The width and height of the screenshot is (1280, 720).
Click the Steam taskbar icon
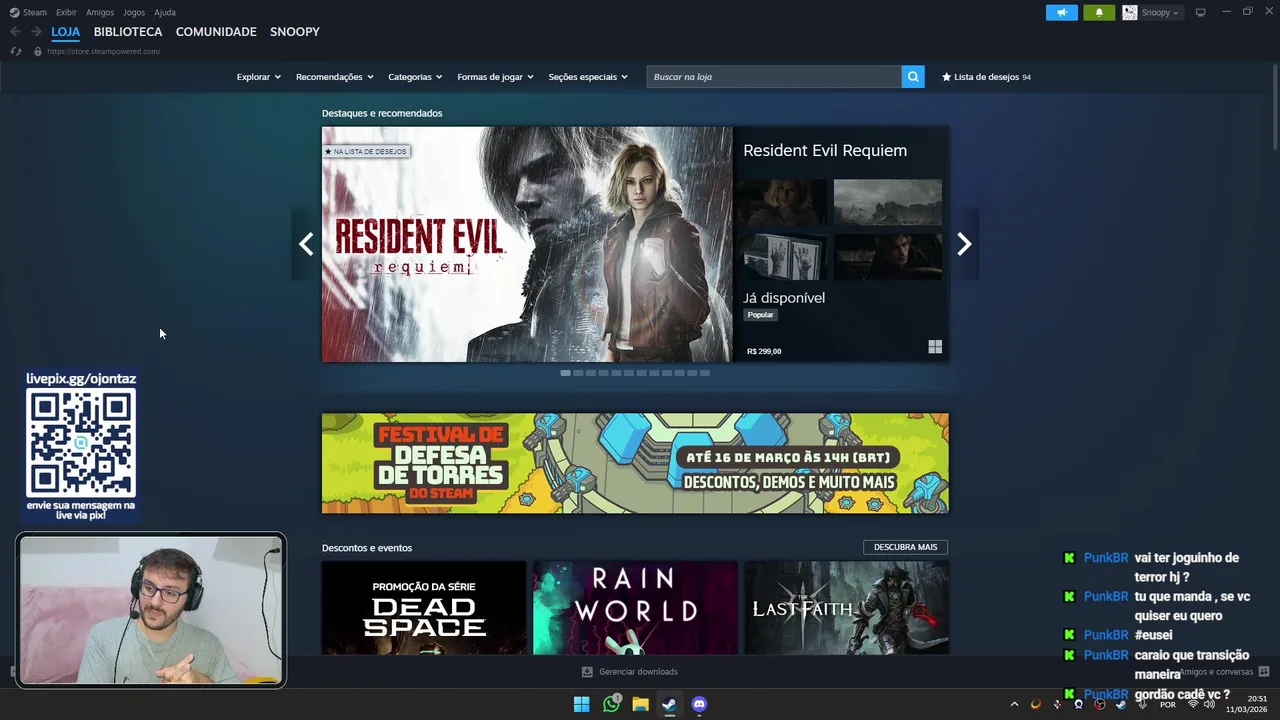669,704
